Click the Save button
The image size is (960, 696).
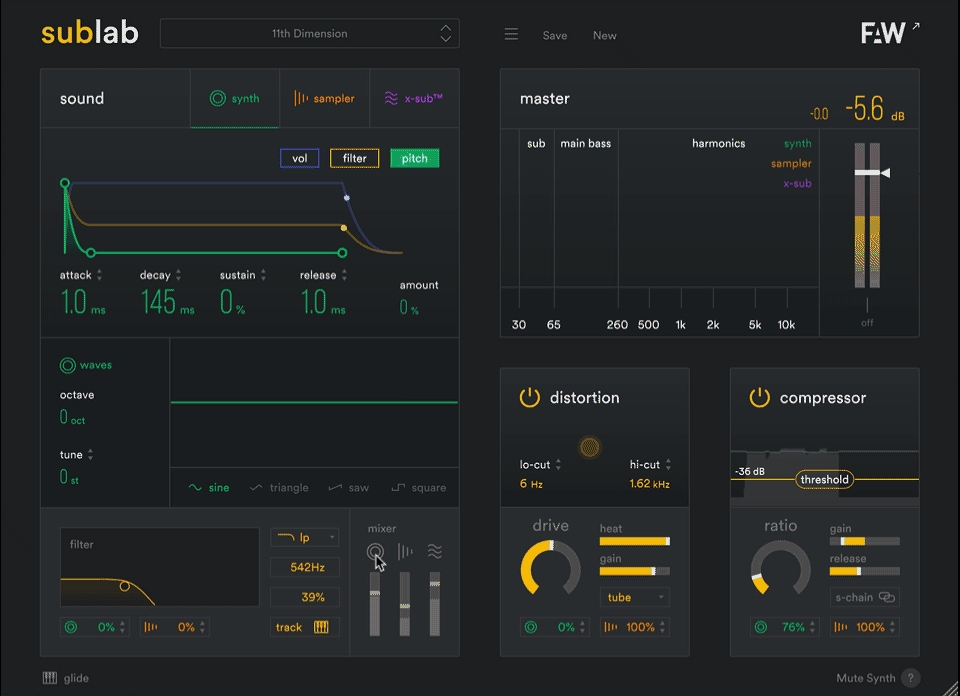click(555, 36)
